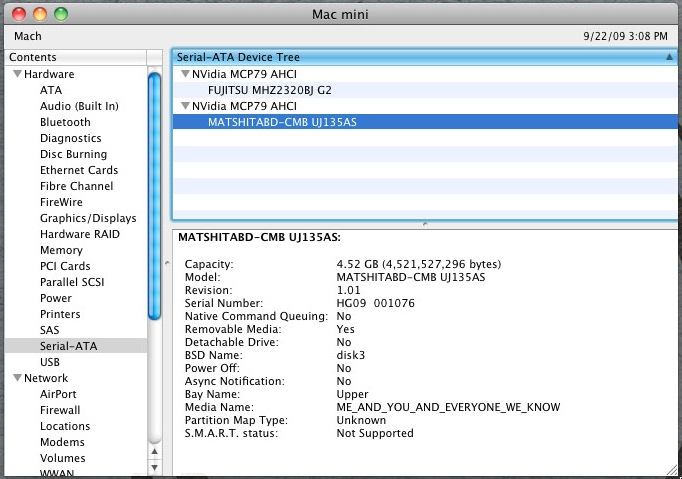Click the blue sidebar scrollbar thumb
Image resolution: width=682 pixels, height=479 pixels.
pyautogui.click(x=154, y=197)
